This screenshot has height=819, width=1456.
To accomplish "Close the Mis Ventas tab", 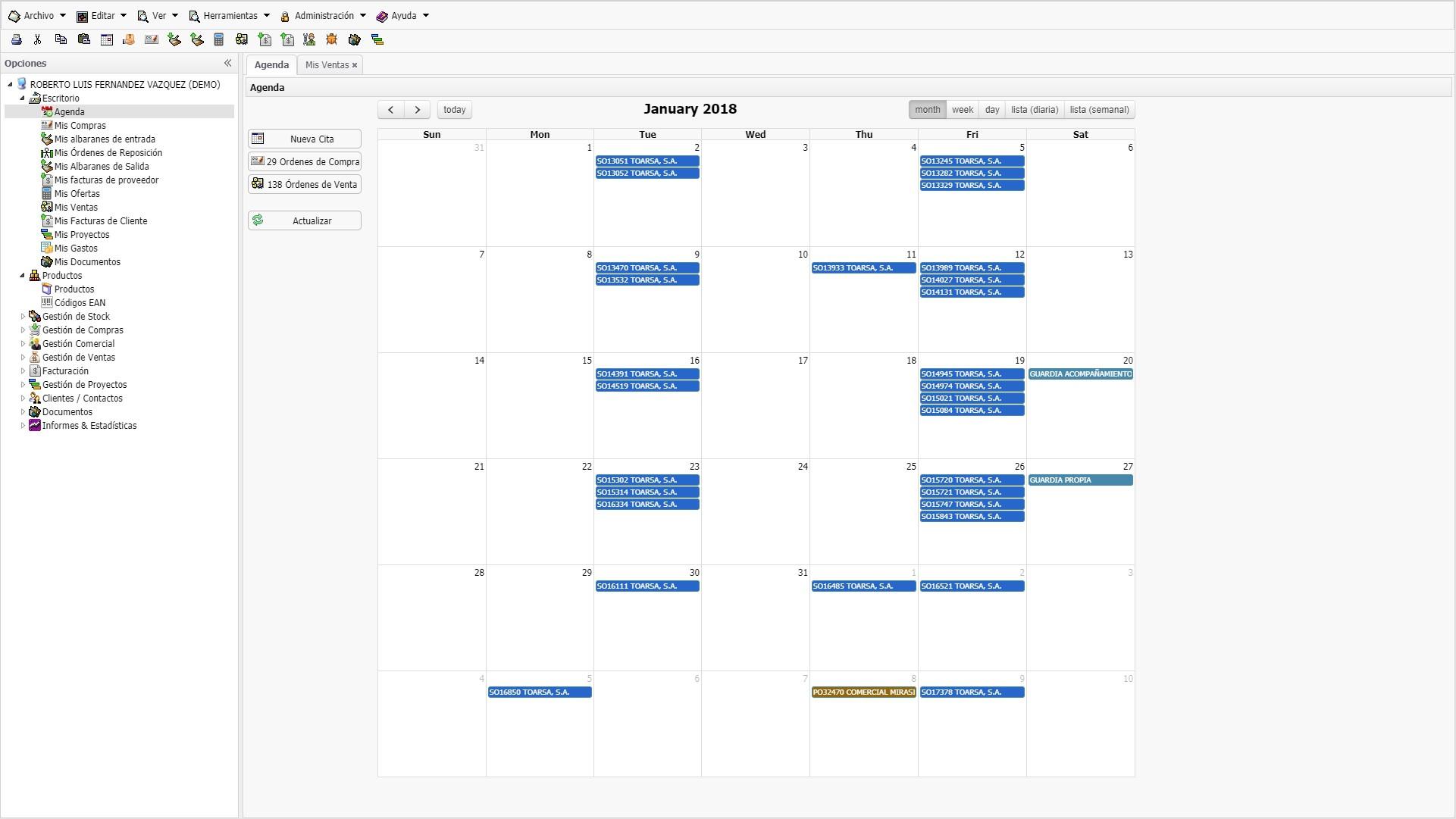I will pyautogui.click(x=354, y=66).
